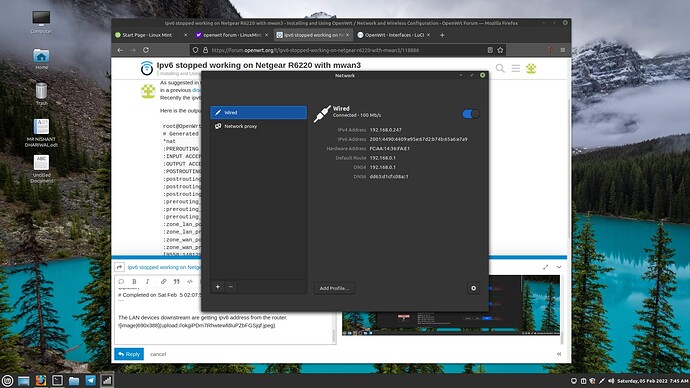This screenshot has height=388, width=690.
Task: Click Show Desktop in taskbar
Action: tap(24, 381)
